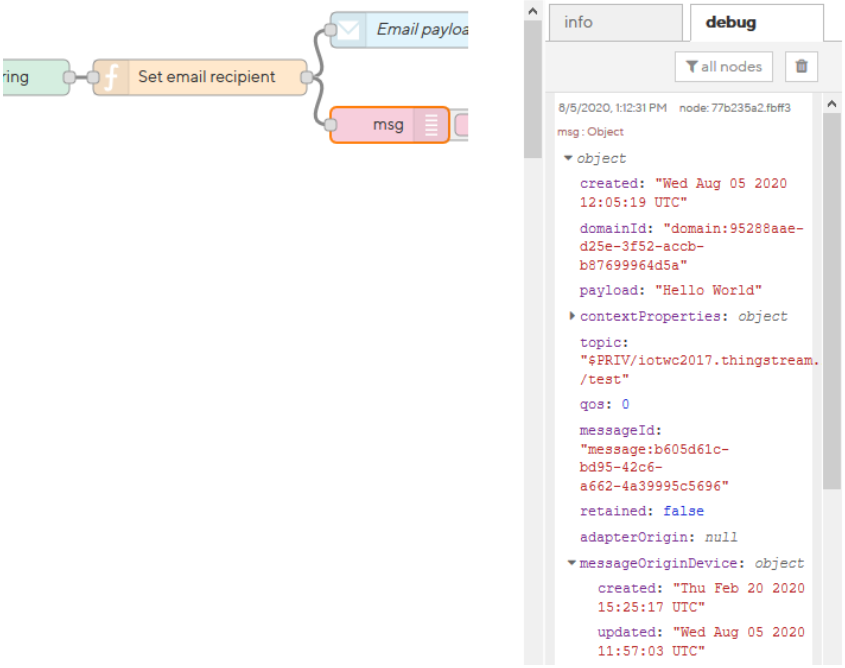Click the "msg : Object" label
The height and width of the screenshot is (668, 845).
tap(590, 132)
